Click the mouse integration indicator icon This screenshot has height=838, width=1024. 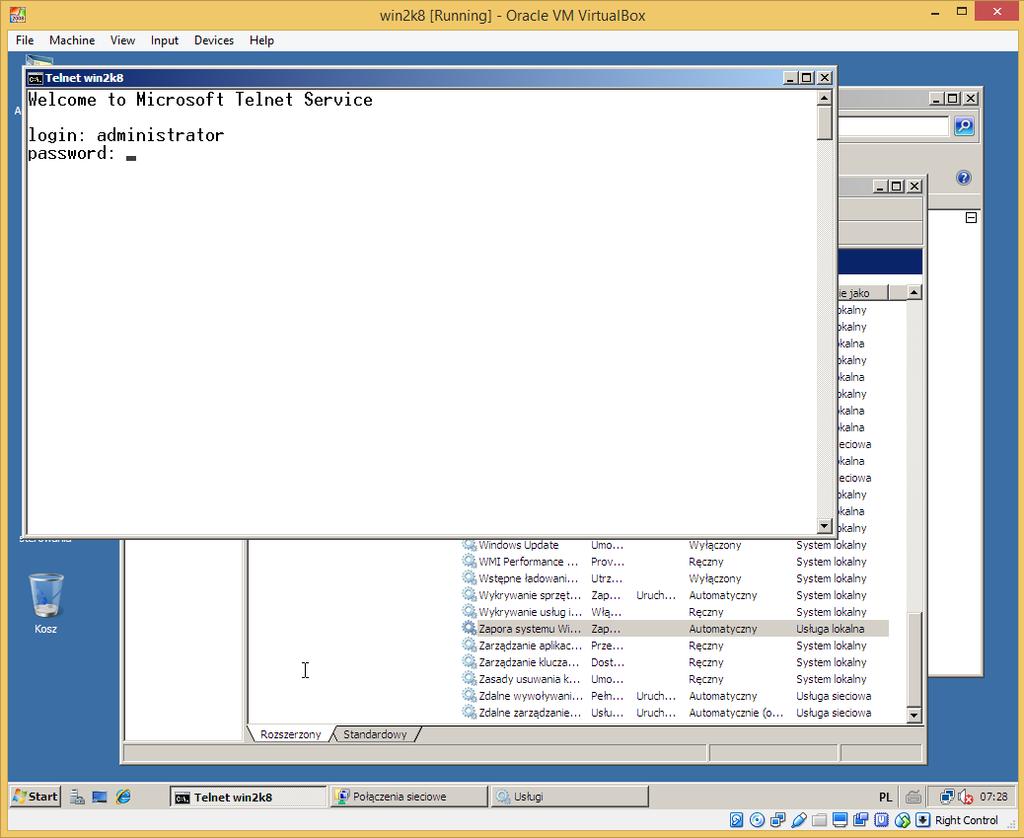pos(903,820)
